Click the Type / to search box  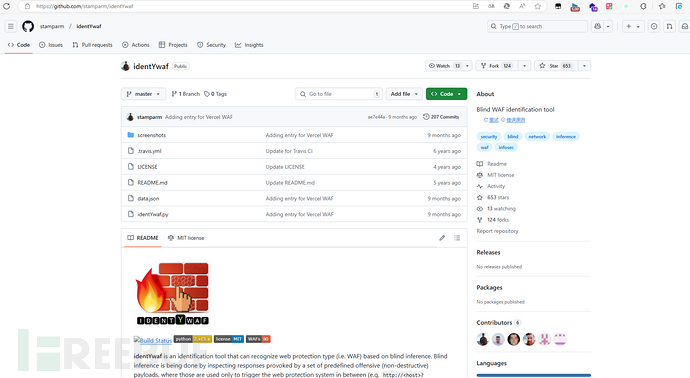[x=537, y=26]
